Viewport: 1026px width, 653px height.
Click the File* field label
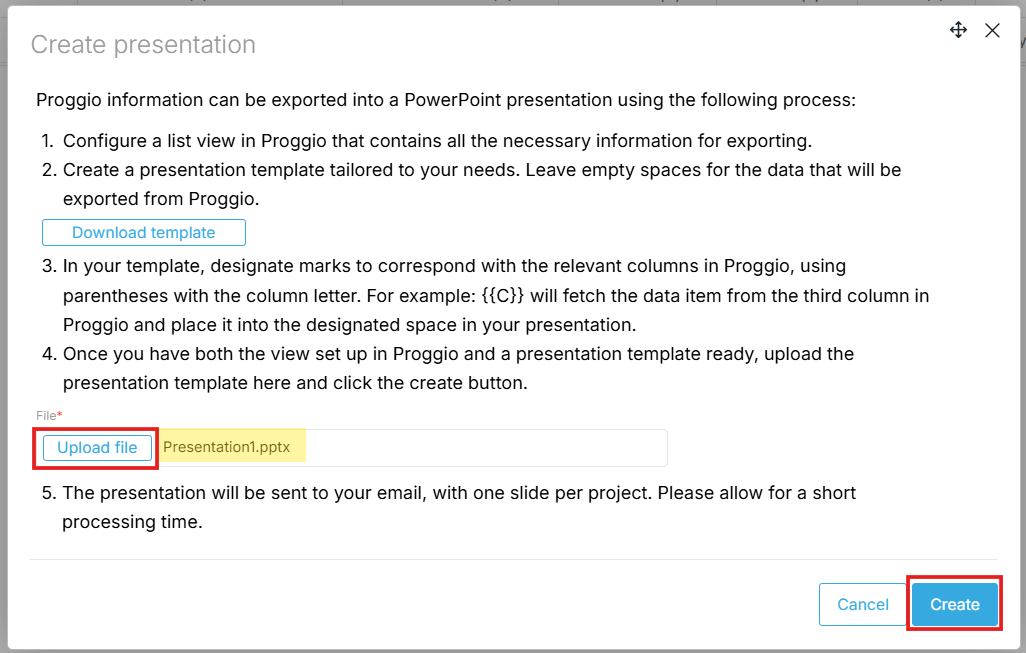[x=49, y=415]
